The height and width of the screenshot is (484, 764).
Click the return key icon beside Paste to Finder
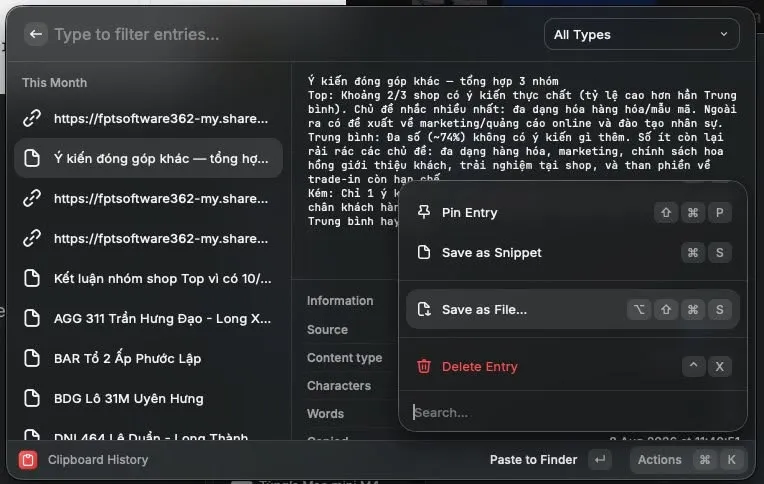(600, 460)
